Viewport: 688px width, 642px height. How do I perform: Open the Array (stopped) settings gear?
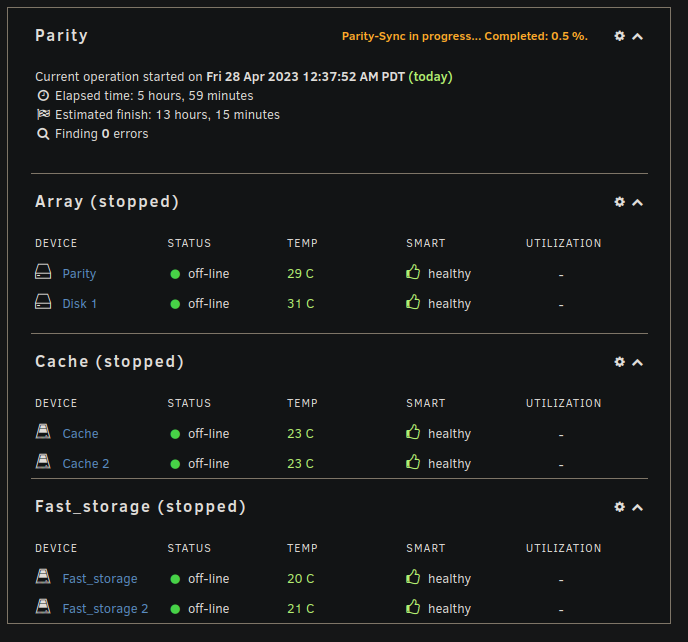[x=619, y=202]
